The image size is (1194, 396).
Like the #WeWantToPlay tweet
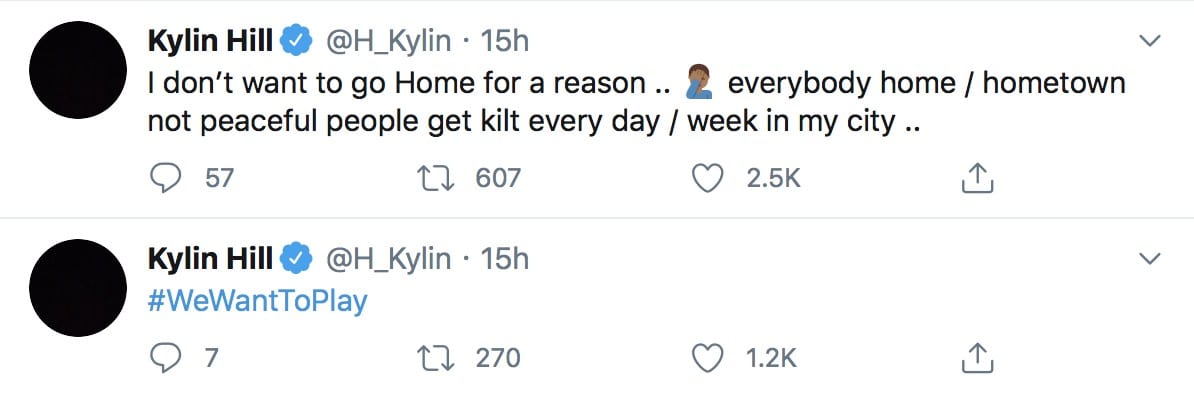[707, 358]
